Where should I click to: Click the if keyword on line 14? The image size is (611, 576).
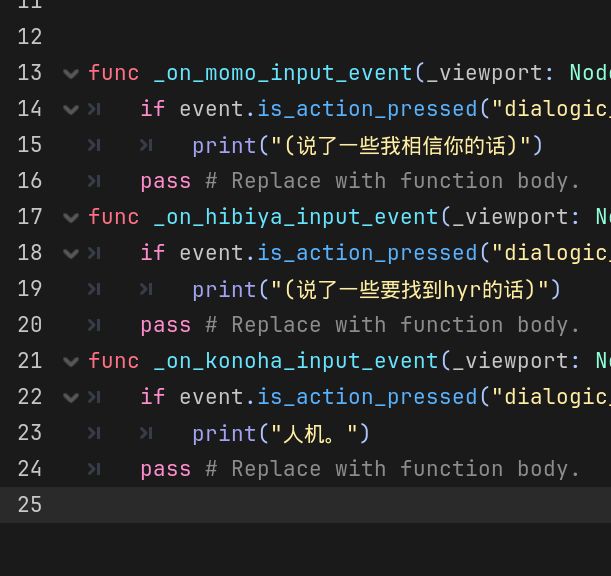[x=153, y=109]
